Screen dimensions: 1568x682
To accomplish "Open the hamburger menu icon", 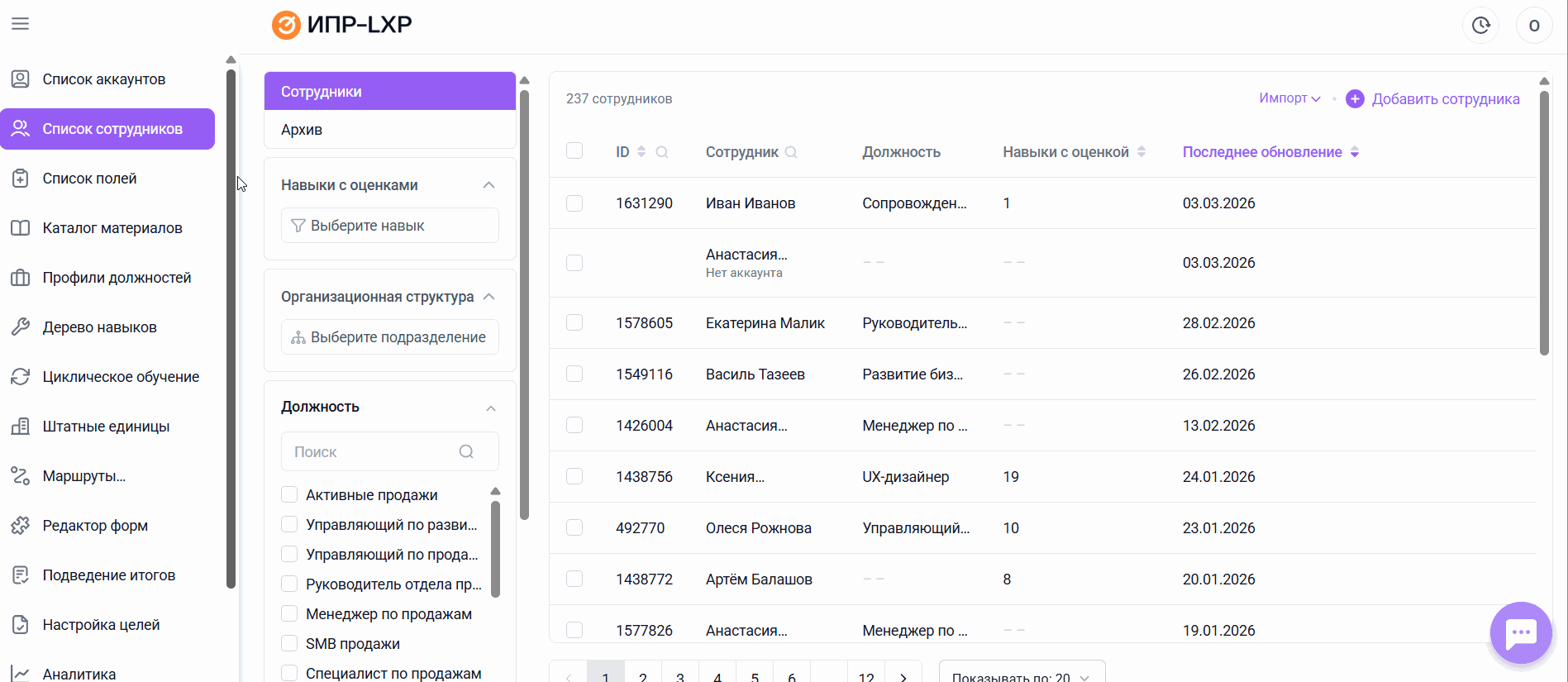I will click(x=20, y=24).
